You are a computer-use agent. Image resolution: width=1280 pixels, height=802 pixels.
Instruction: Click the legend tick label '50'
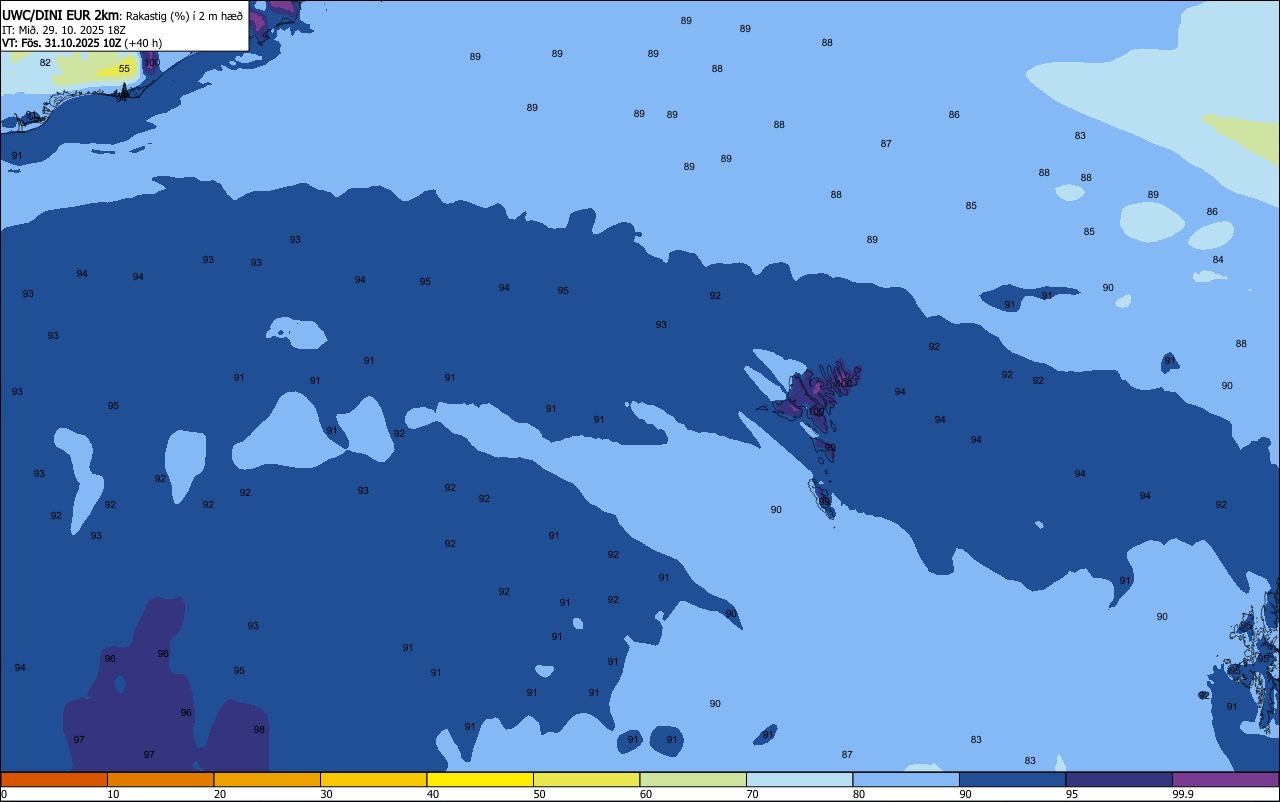[x=539, y=794]
